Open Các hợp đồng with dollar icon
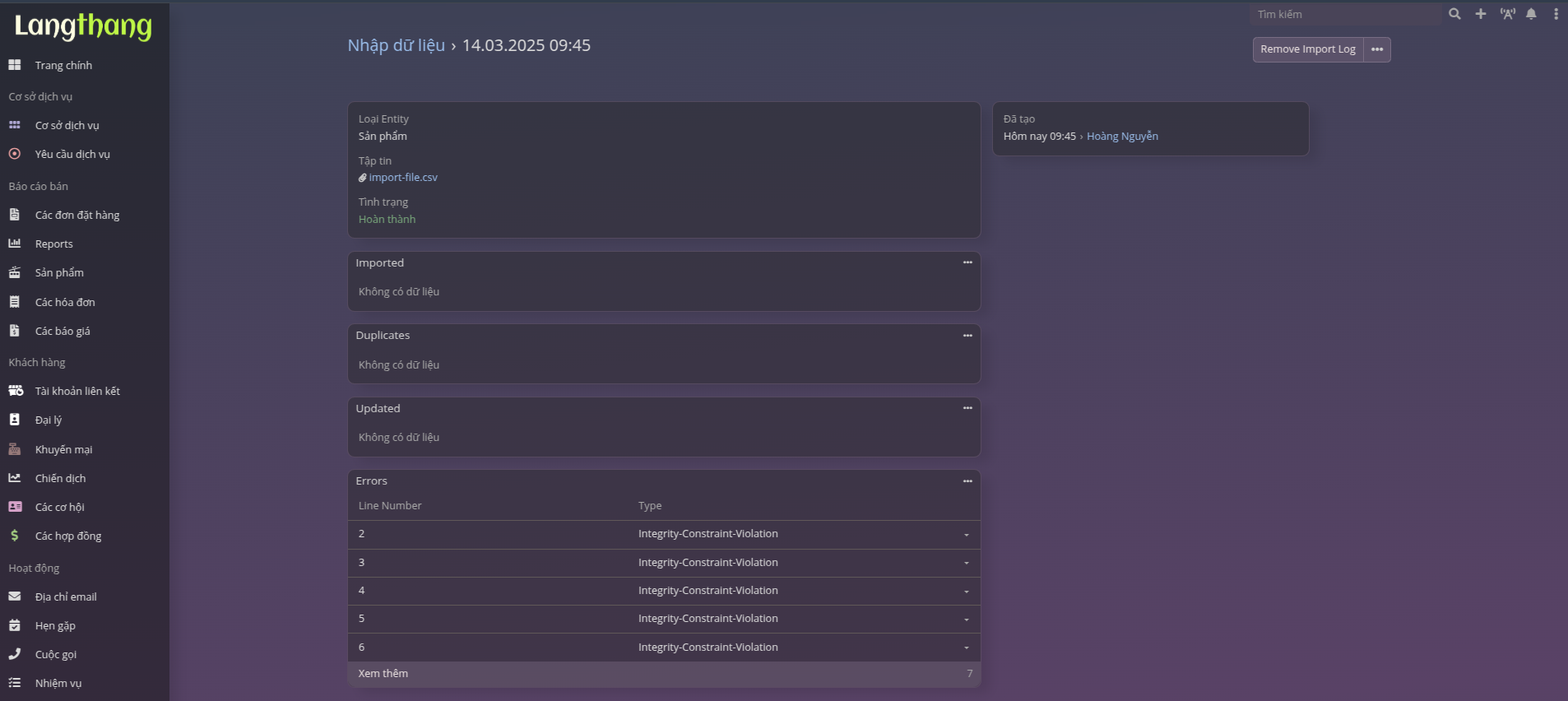The width and height of the screenshot is (1568, 701). (68, 536)
